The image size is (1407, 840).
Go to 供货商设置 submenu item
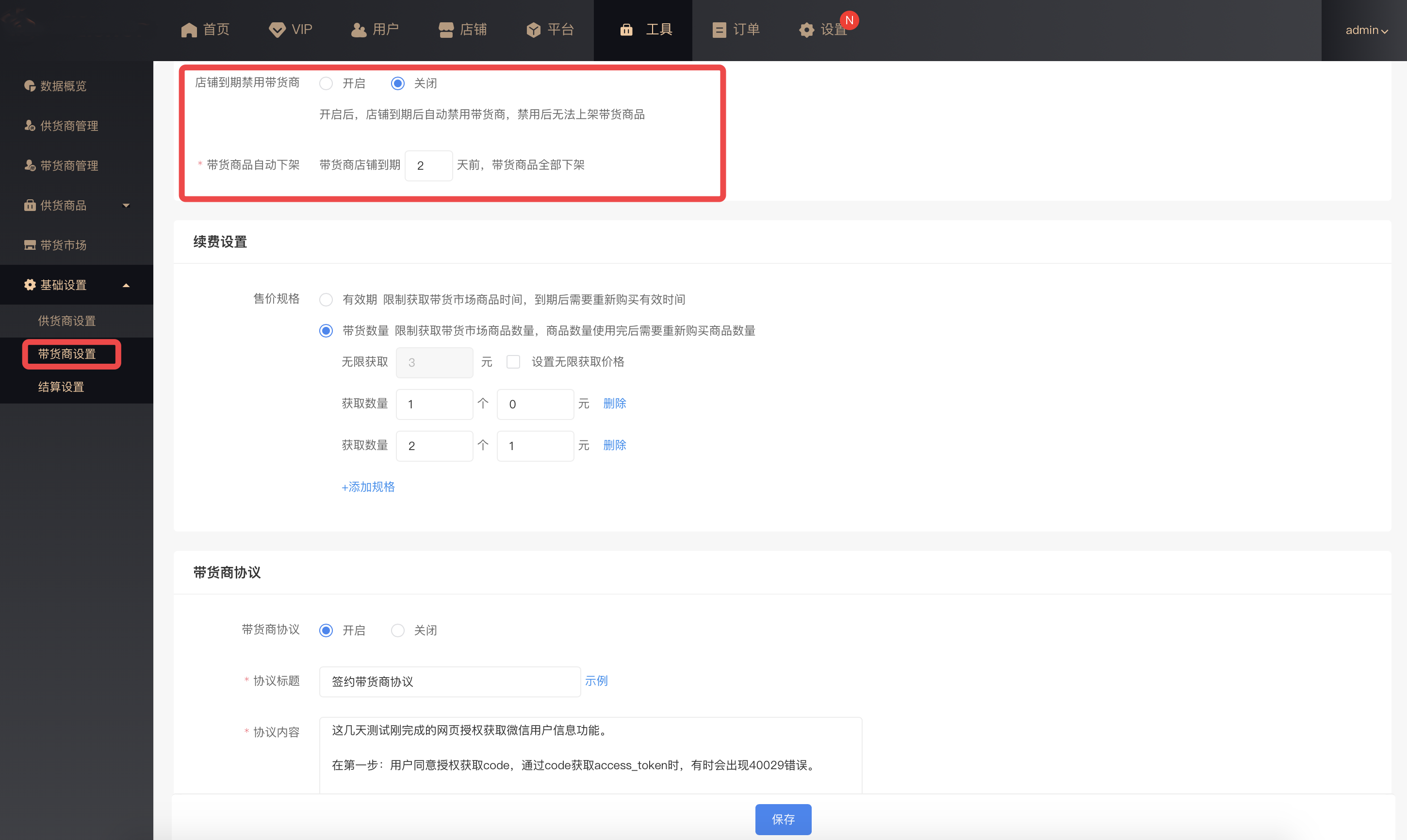click(67, 321)
